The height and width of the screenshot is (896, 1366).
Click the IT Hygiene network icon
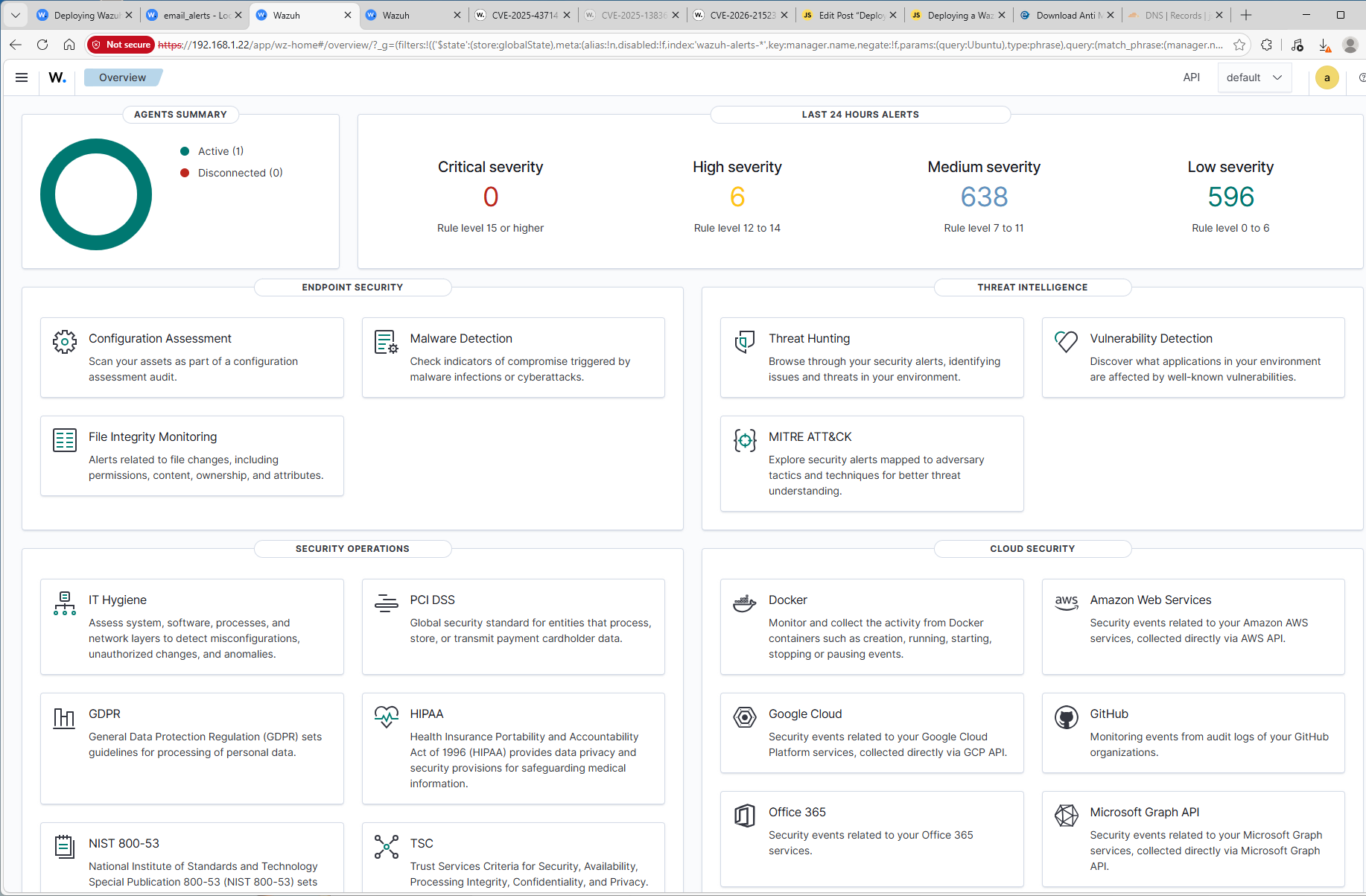click(65, 603)
